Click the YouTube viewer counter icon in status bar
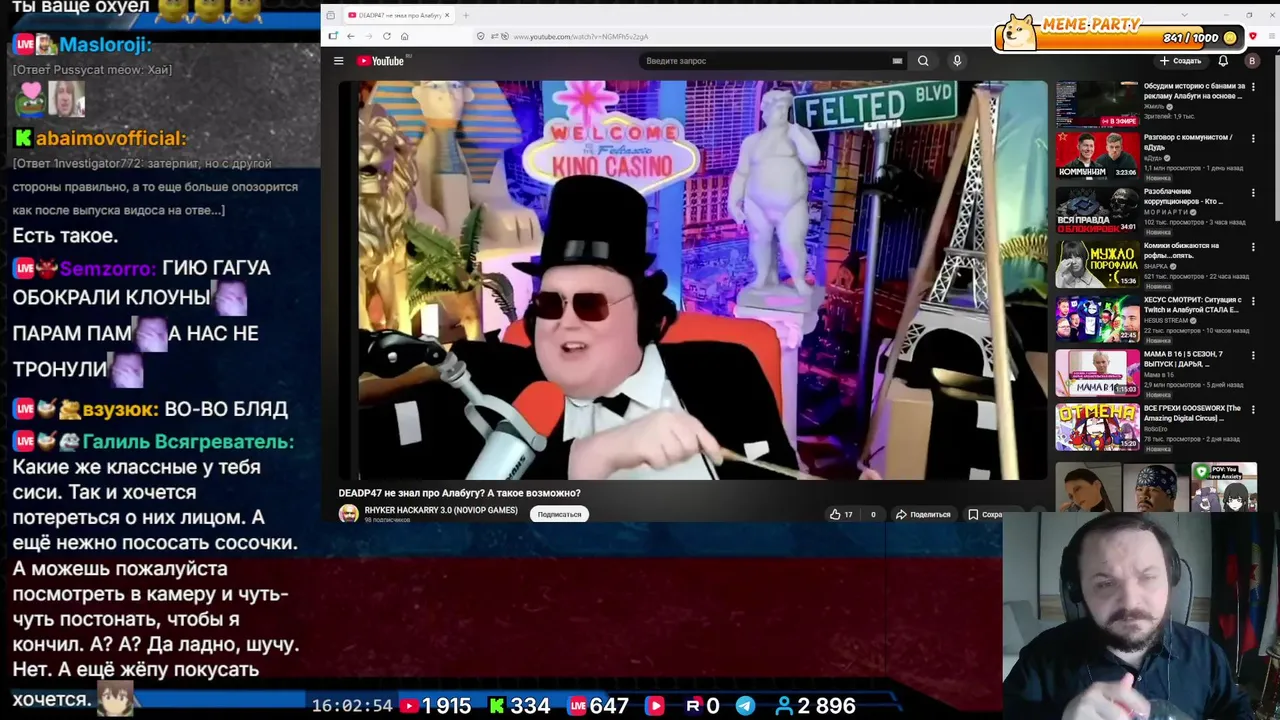Screen dimensions: 1280x720 point(409,706)
